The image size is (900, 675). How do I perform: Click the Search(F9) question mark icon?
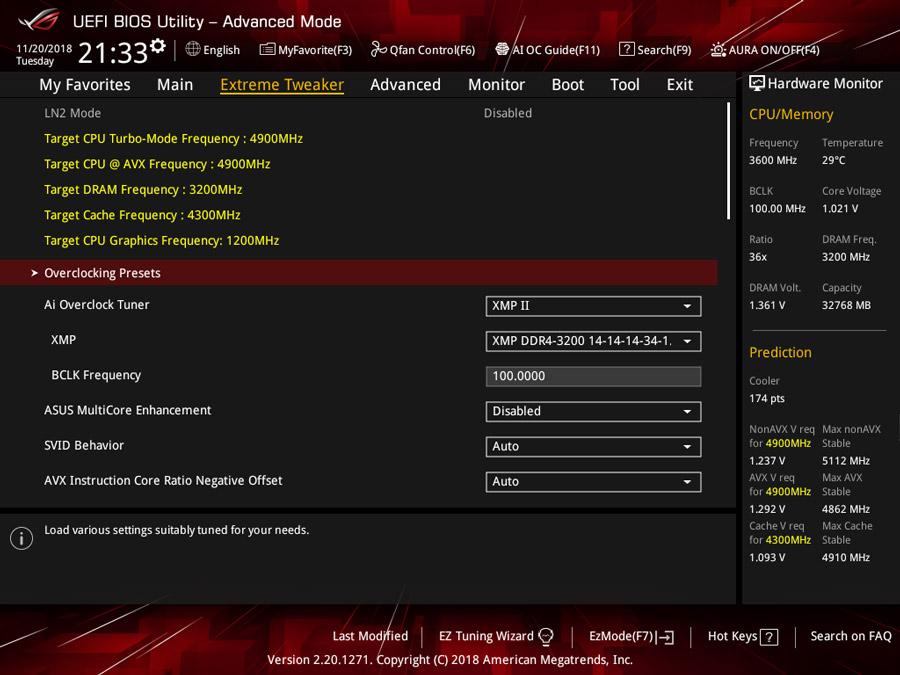[627, 49]
